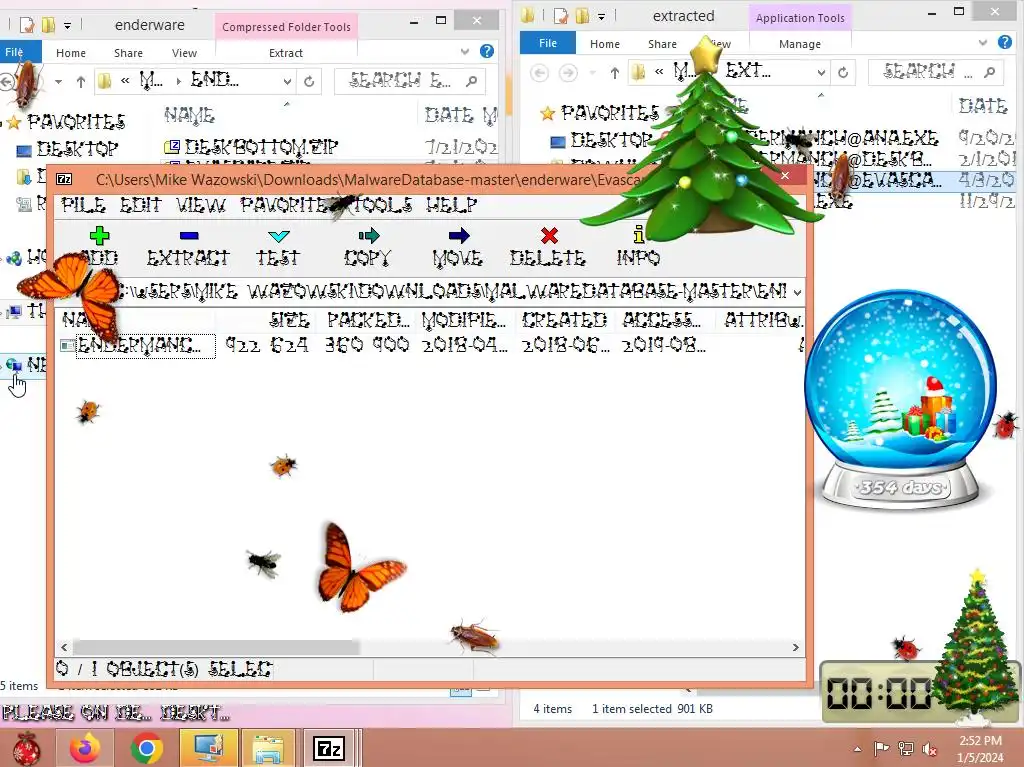Open the Help menu in 7-Zip

pos(451,205)
